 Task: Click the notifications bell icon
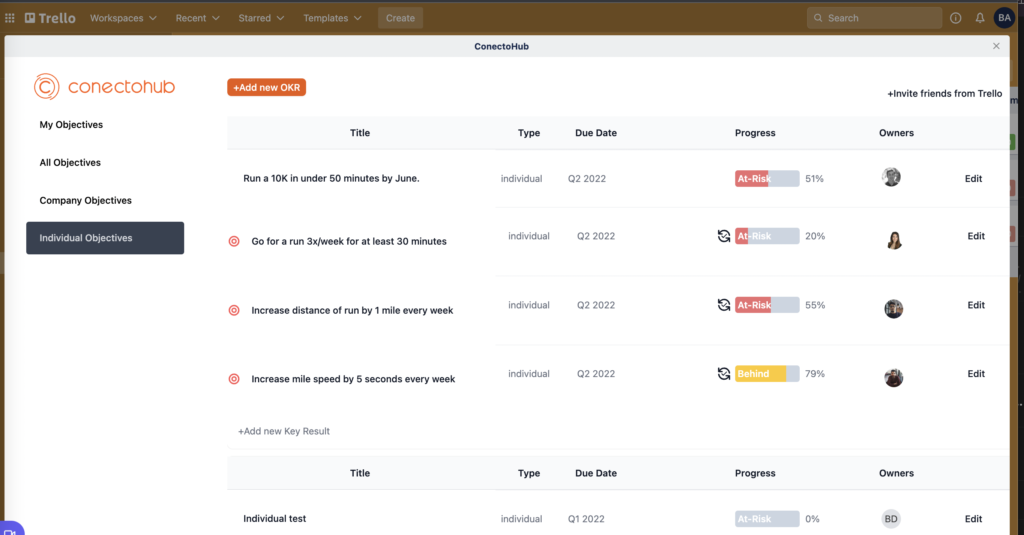pyautogui.click(x=980, y=18)
